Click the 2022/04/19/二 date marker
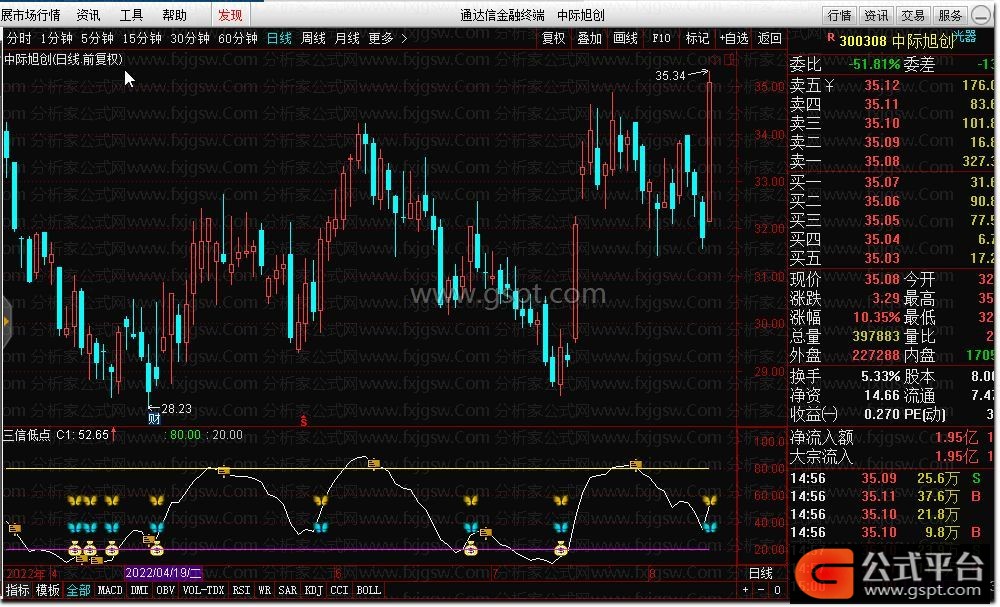Viewport: 1000px width, 607px height. click(164, 573)
